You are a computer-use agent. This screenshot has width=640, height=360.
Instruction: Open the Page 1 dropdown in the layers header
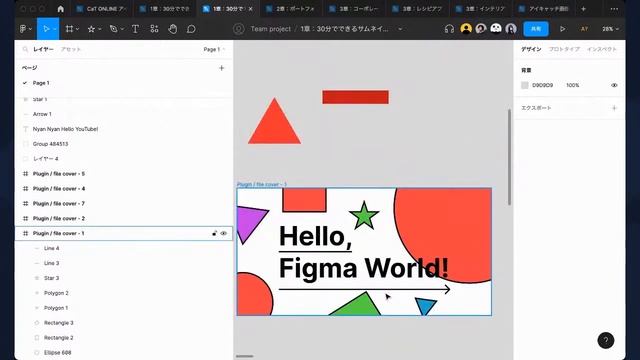(214, 49)
